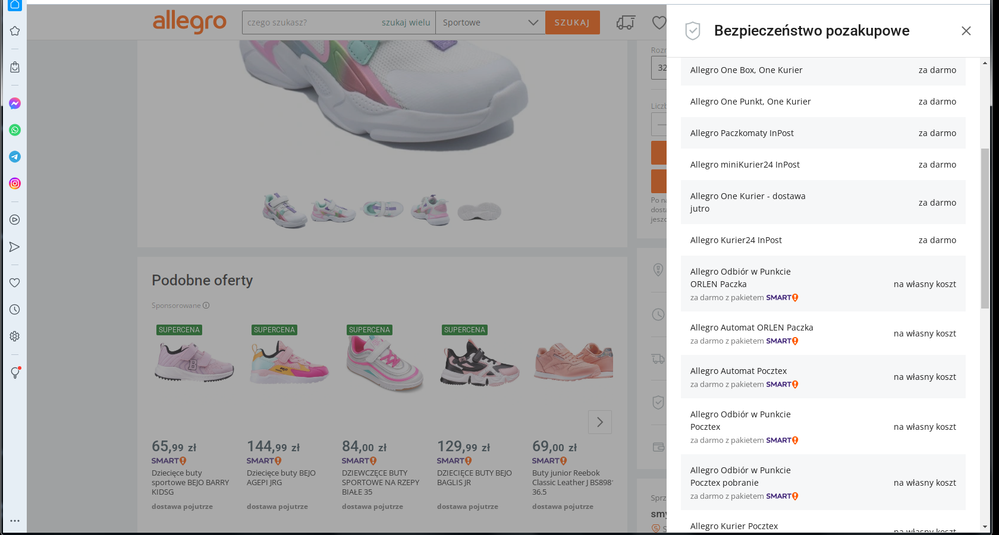Select fourth shoe thumbnail in gallery
The image size is (999, 535).
coord(431,210)
